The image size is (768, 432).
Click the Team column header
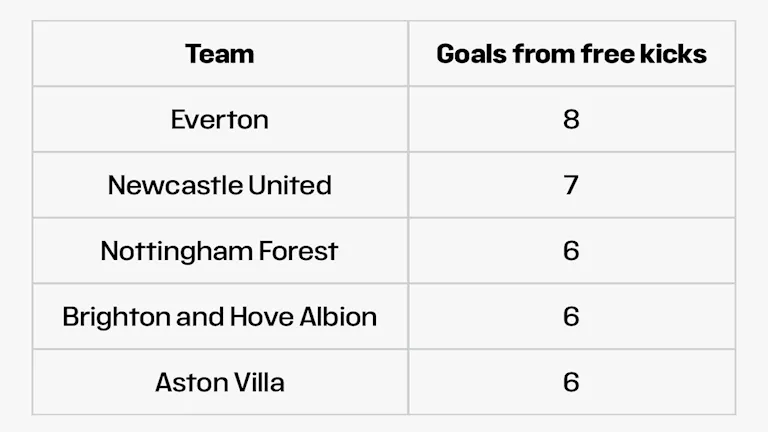pos(220,54)
